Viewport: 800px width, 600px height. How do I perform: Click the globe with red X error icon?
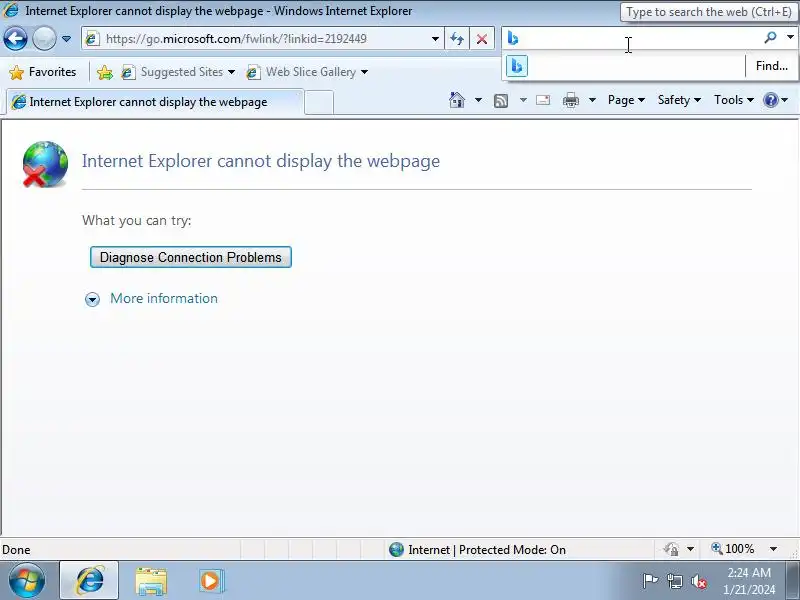(45, 164)
